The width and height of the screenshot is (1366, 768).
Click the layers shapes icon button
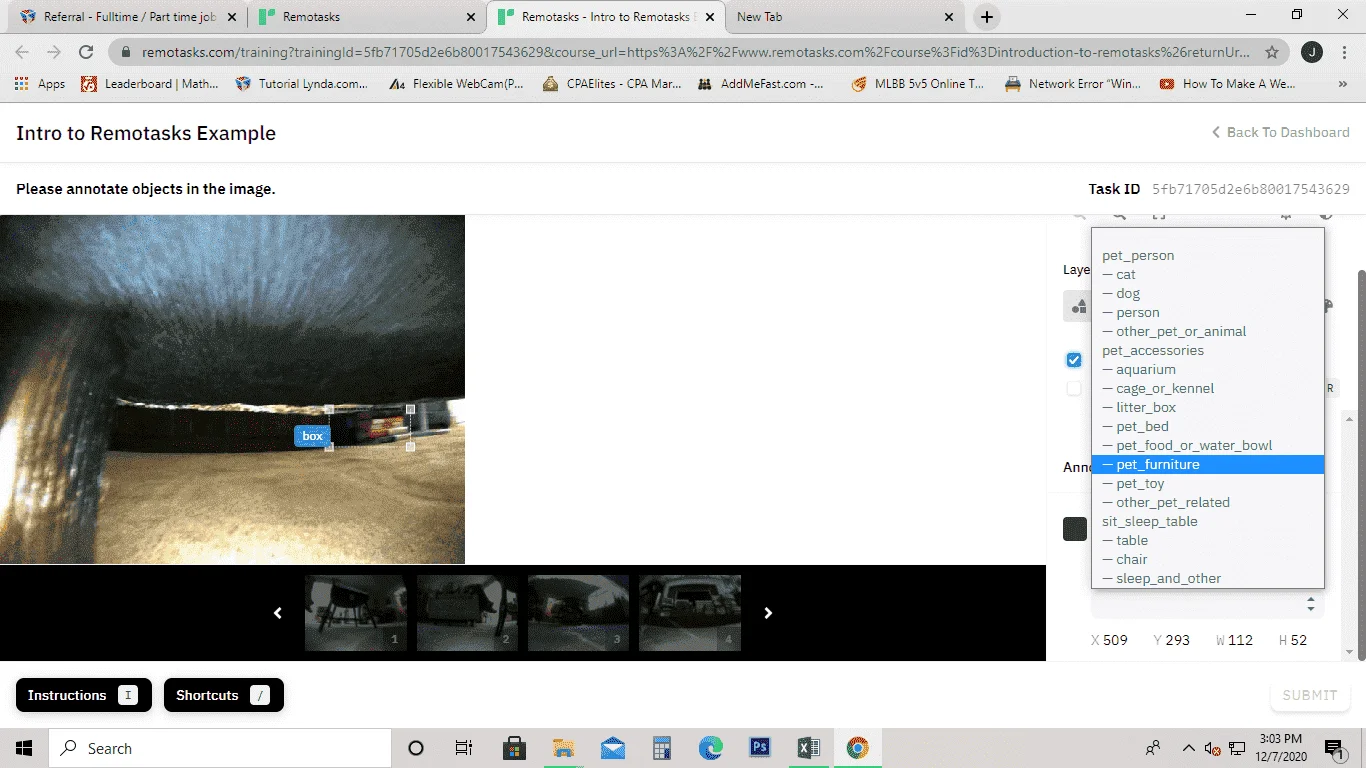[x=1077, y=307]
